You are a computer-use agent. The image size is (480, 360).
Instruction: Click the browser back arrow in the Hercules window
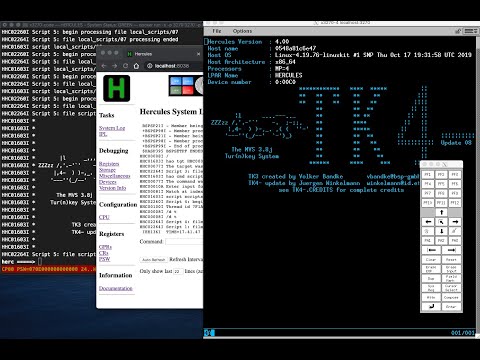(104, 66)
